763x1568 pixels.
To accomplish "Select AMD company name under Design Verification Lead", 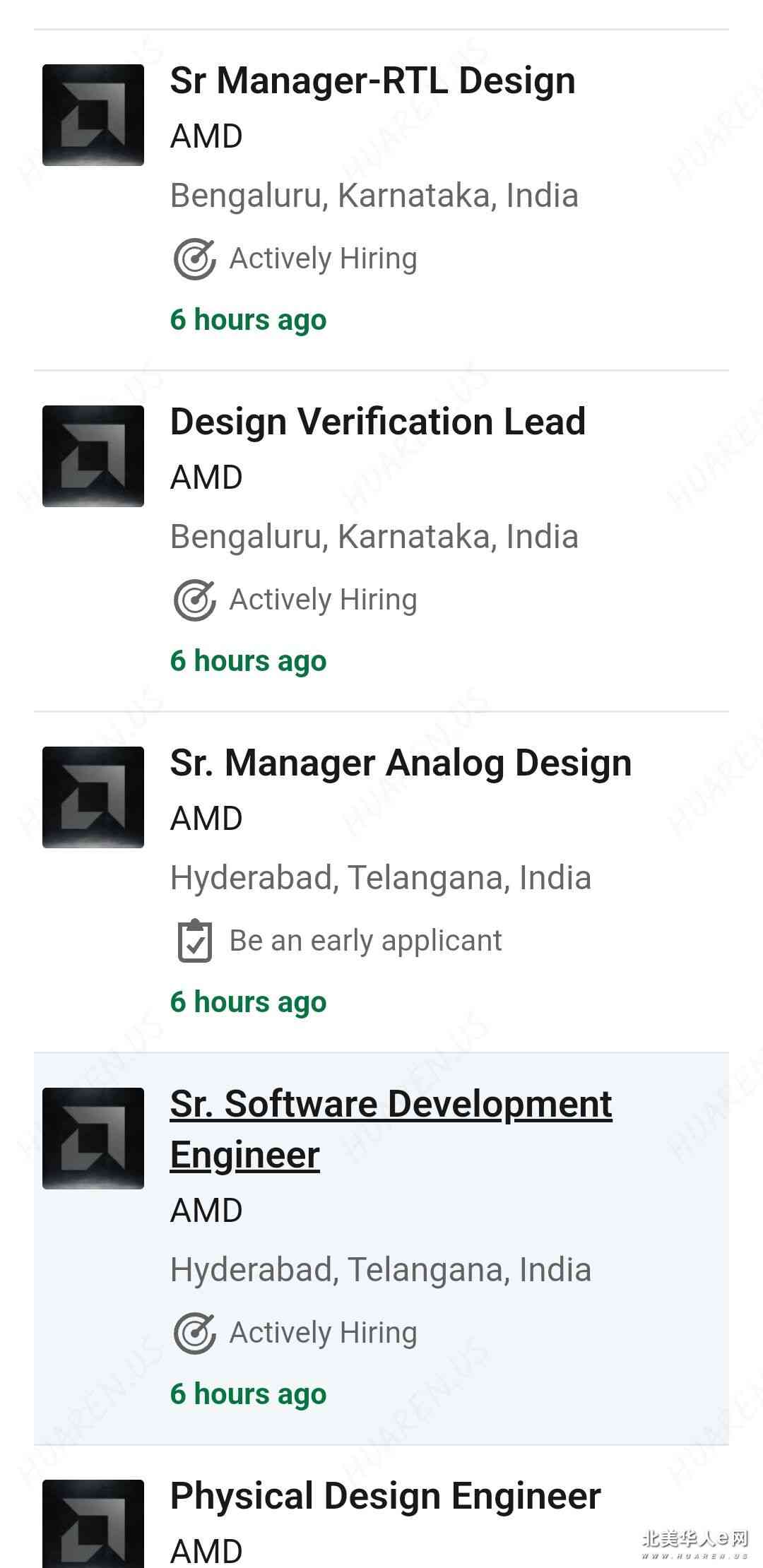I will pos(206,477).
